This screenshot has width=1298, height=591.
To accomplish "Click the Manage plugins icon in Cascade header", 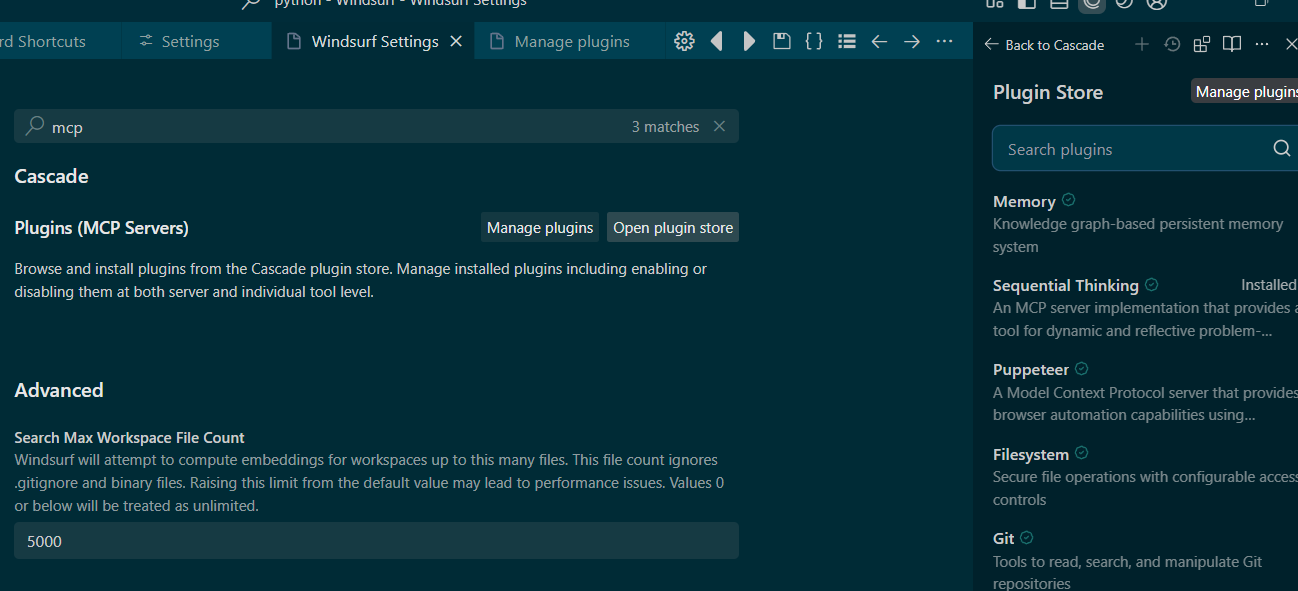I will (x=1202, y=44).
